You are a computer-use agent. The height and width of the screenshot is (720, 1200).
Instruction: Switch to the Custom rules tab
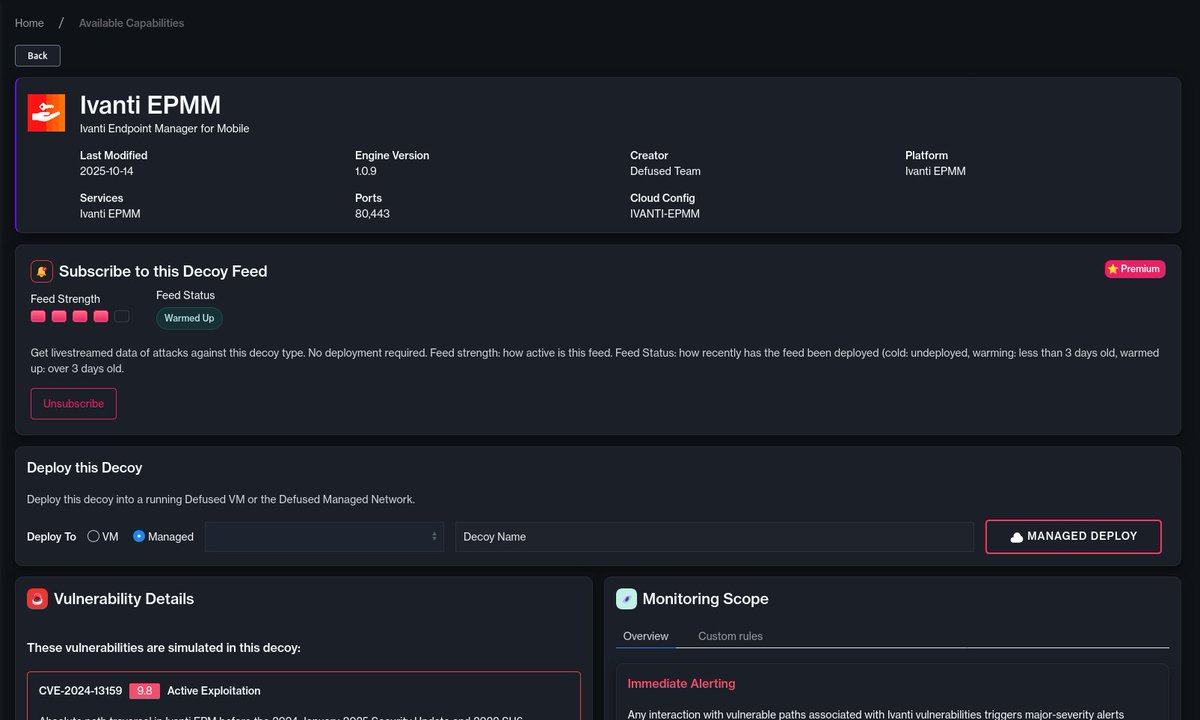coord(730,636)
